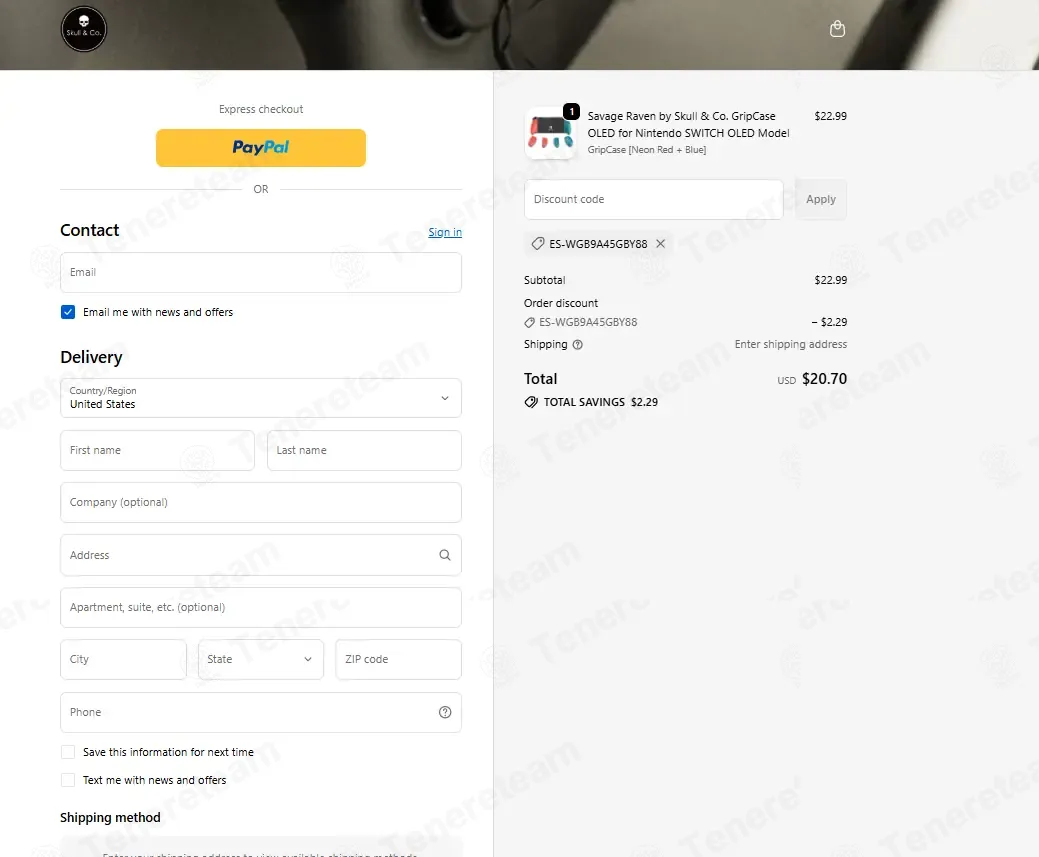Click the tag icon next to TOTAL SAVINGS

click(x=531, y=402)
